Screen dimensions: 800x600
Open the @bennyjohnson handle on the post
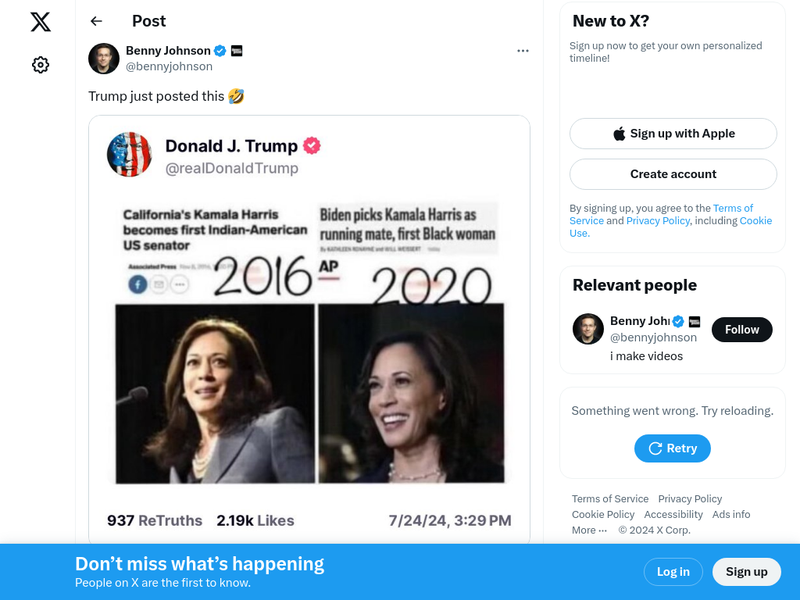pyautogui.click(x=169, y=67)
